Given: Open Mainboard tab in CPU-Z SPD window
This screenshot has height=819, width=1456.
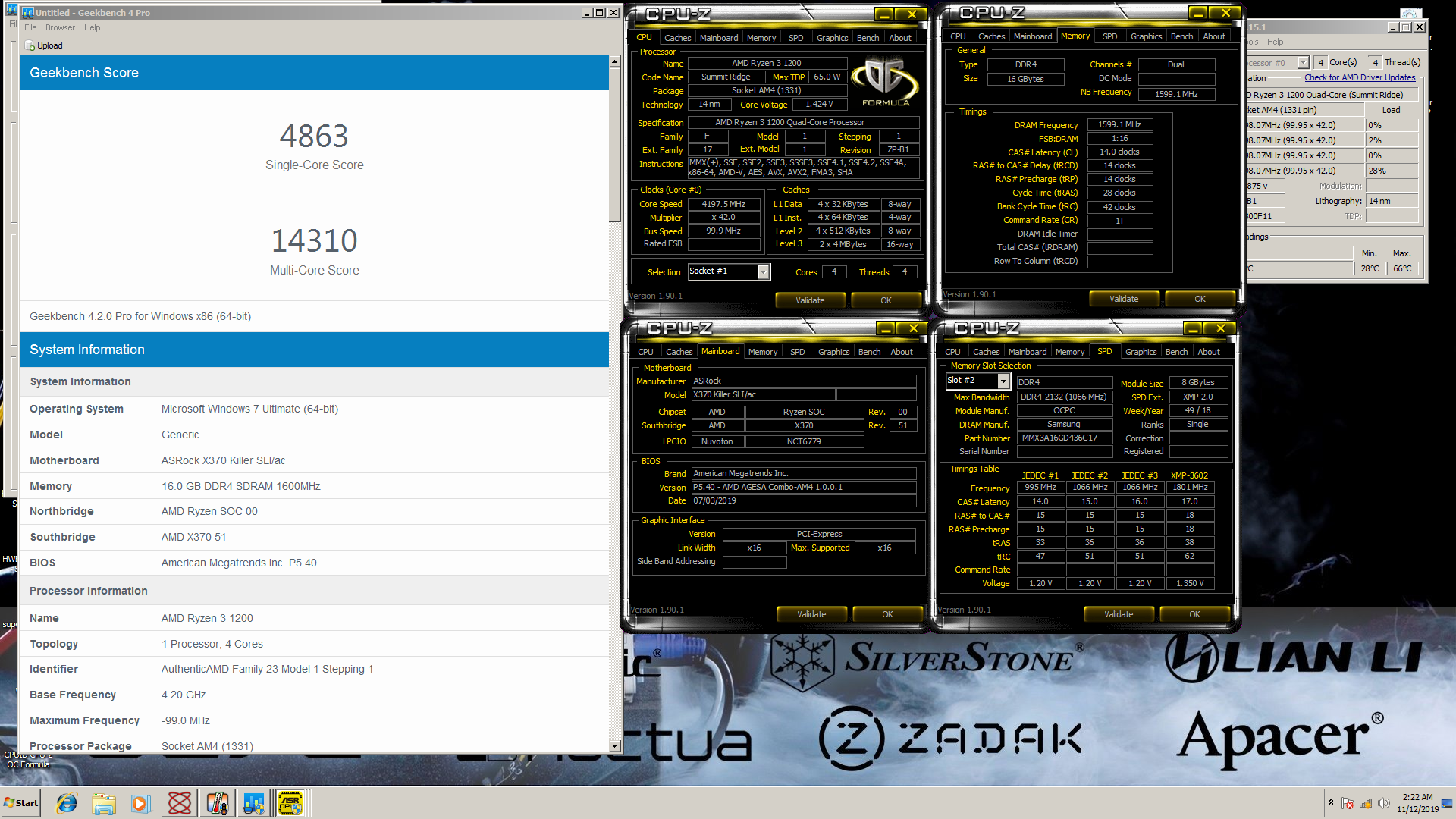Looking at the screenshot, I should tap(1028, 352).
